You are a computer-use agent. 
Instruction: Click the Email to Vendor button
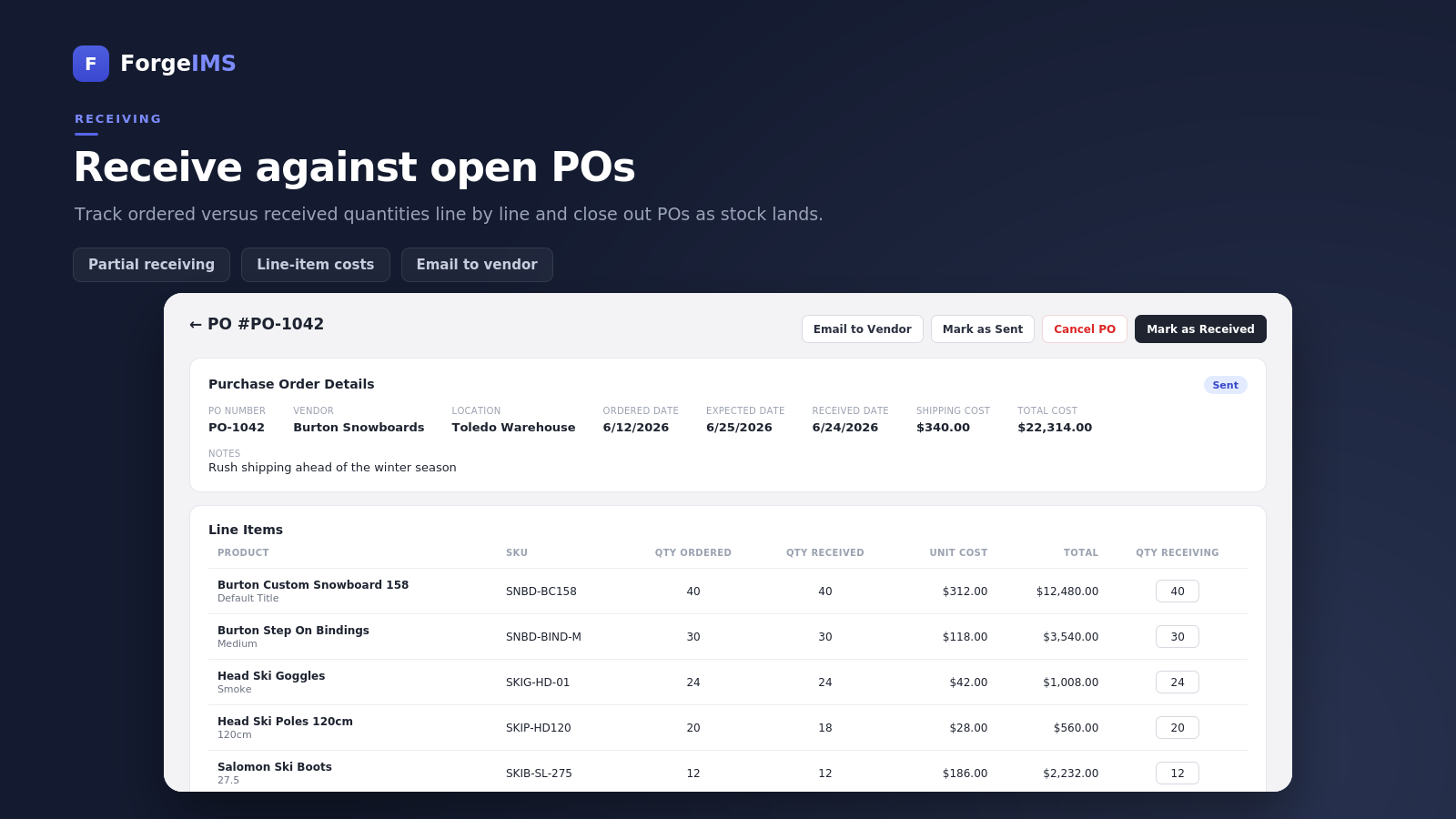pos(862,329)
